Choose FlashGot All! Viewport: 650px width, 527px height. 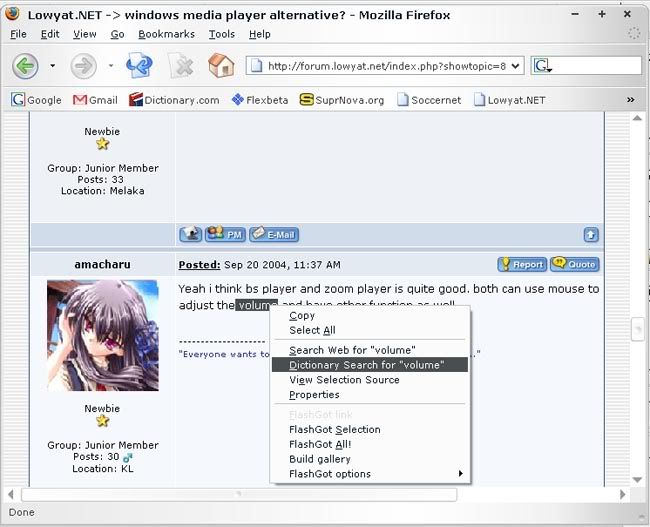pos(370,444)
